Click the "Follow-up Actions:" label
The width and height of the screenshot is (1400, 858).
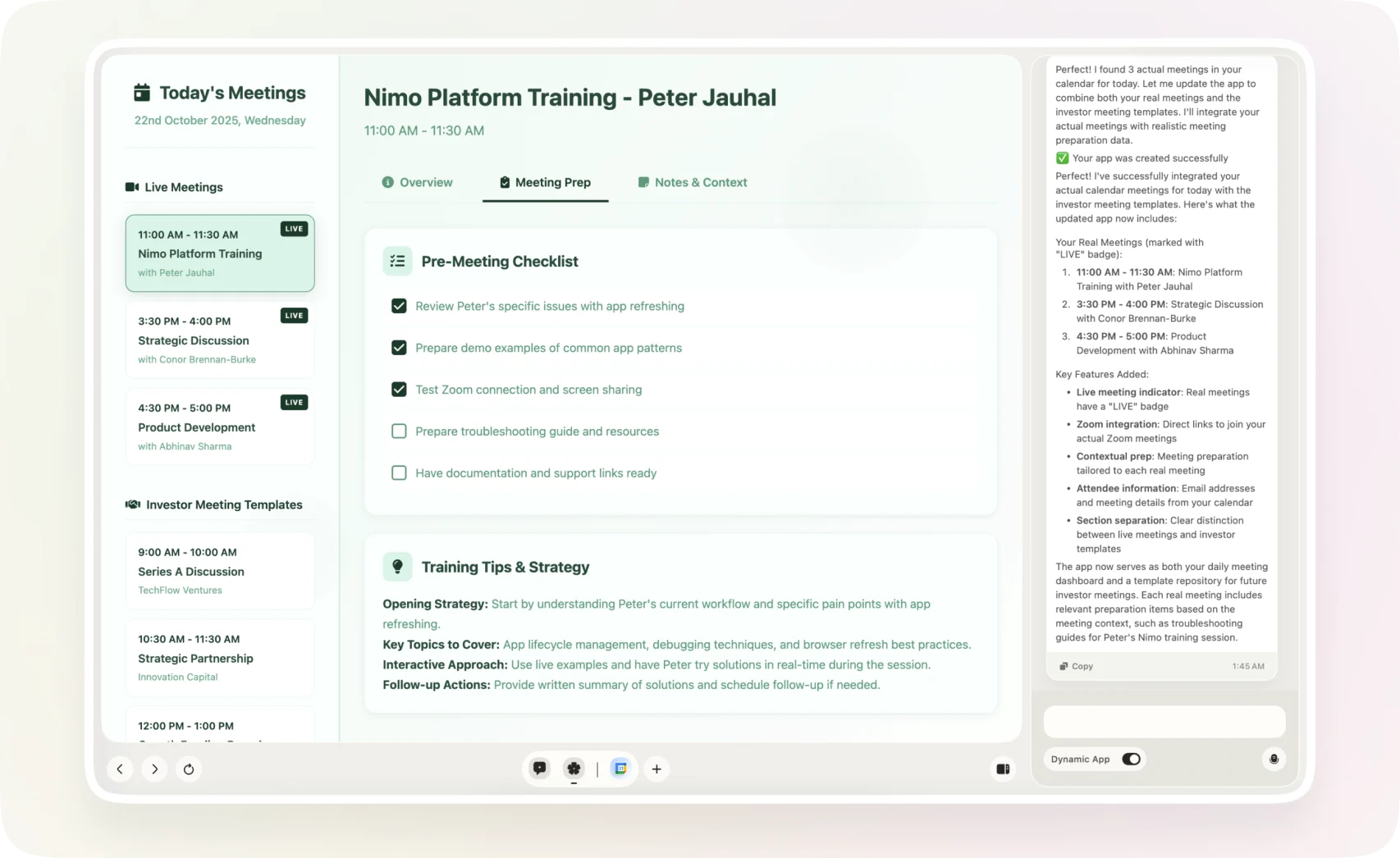pyautogui.click(x=437, y=685)
